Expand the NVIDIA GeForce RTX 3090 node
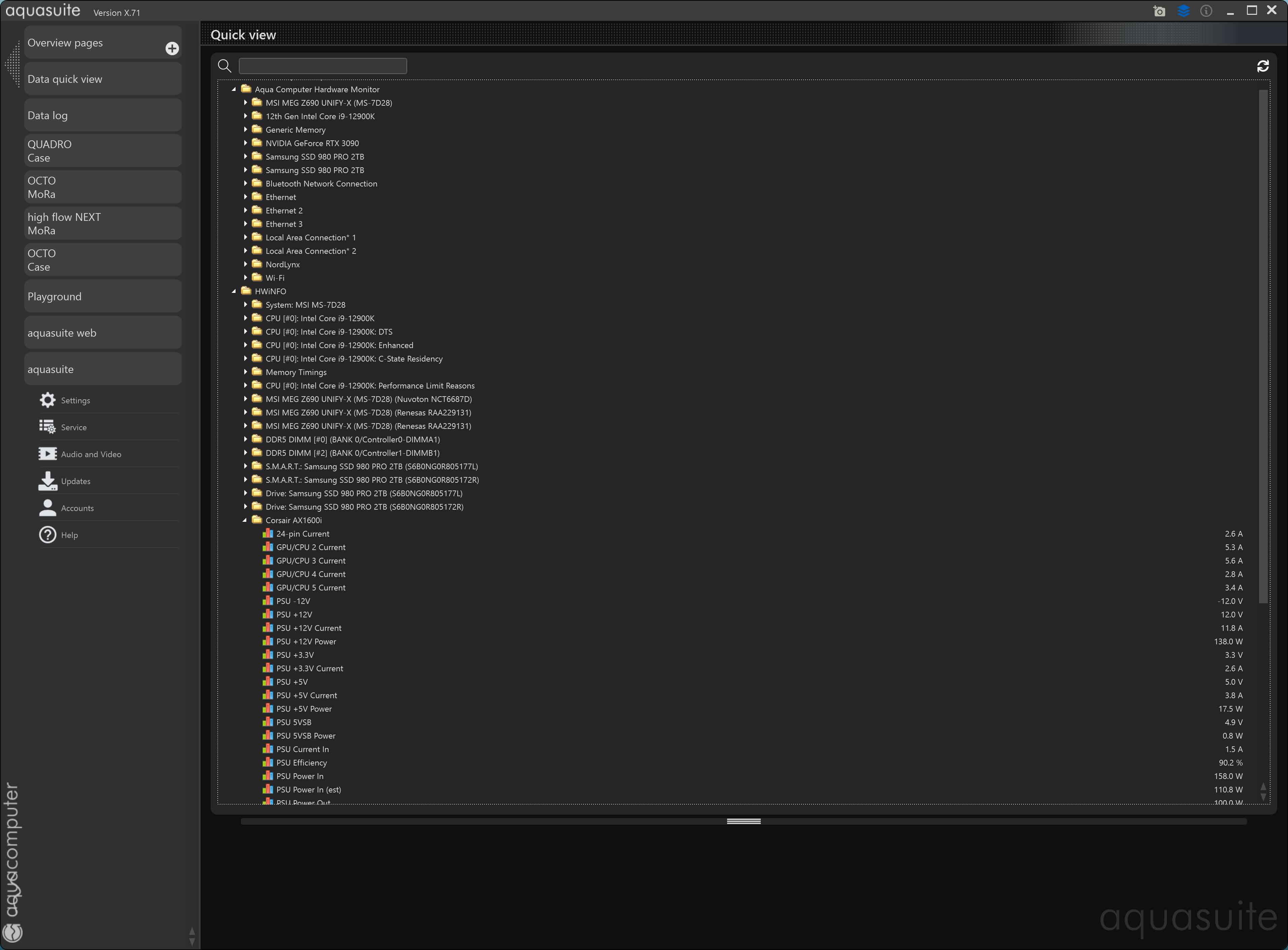 point(245,143)
